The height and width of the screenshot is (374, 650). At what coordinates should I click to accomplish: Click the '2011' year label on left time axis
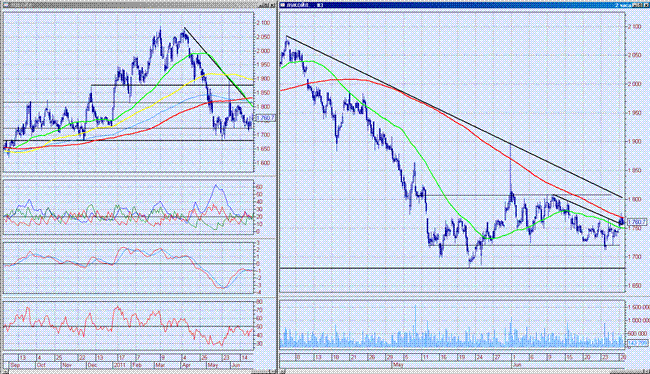click(x=119, y=365)
